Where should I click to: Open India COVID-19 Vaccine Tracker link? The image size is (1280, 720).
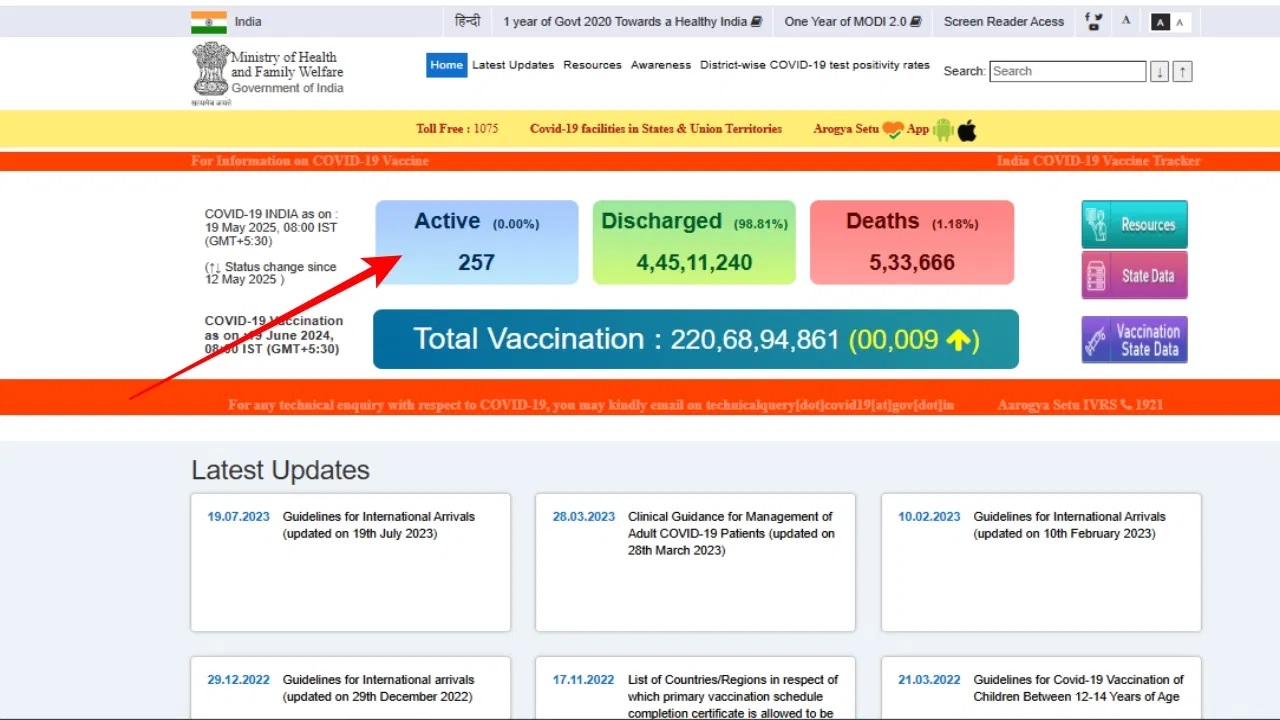click(x=1098, y=161)
